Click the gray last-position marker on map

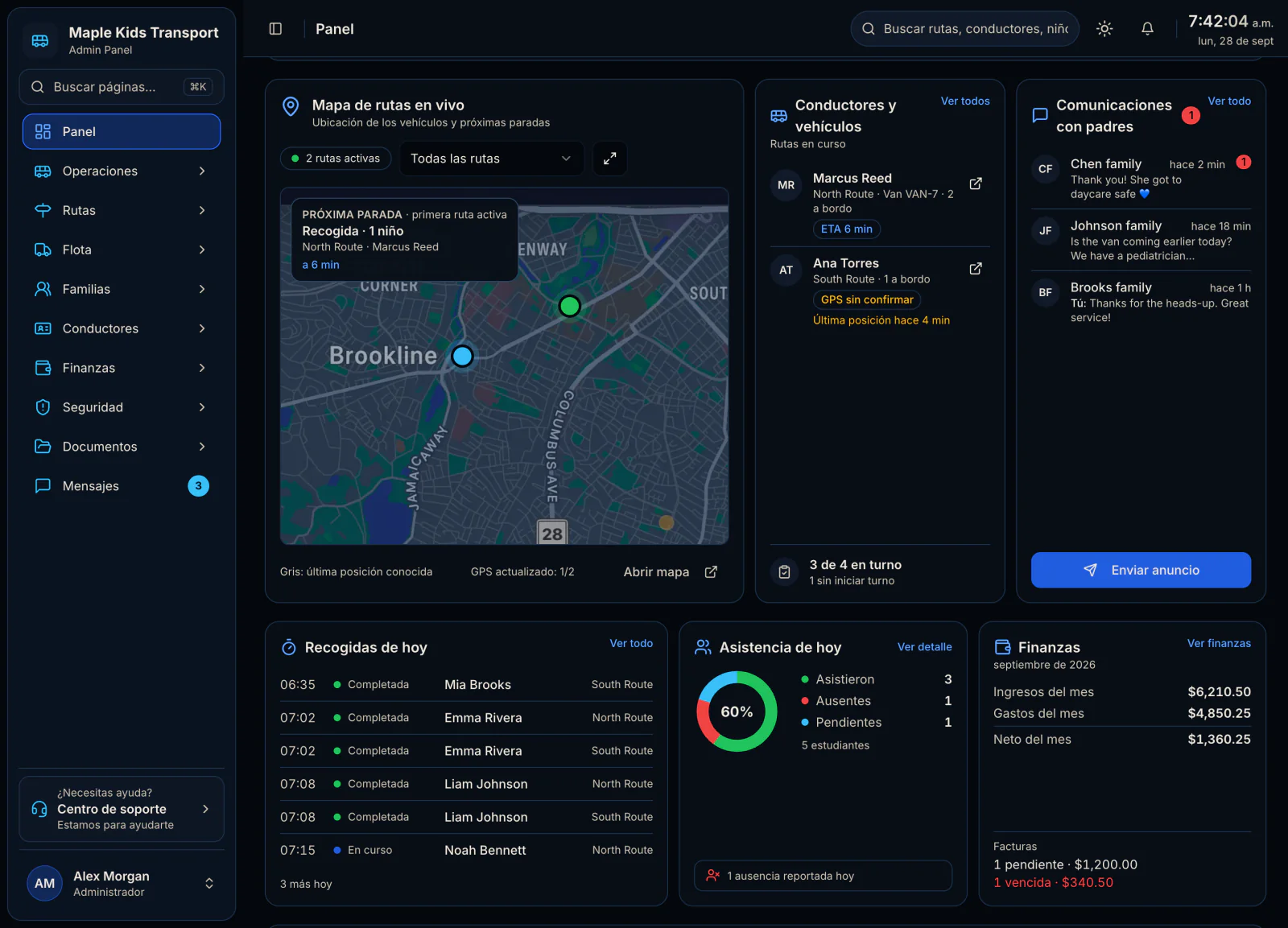click(666, 522)
